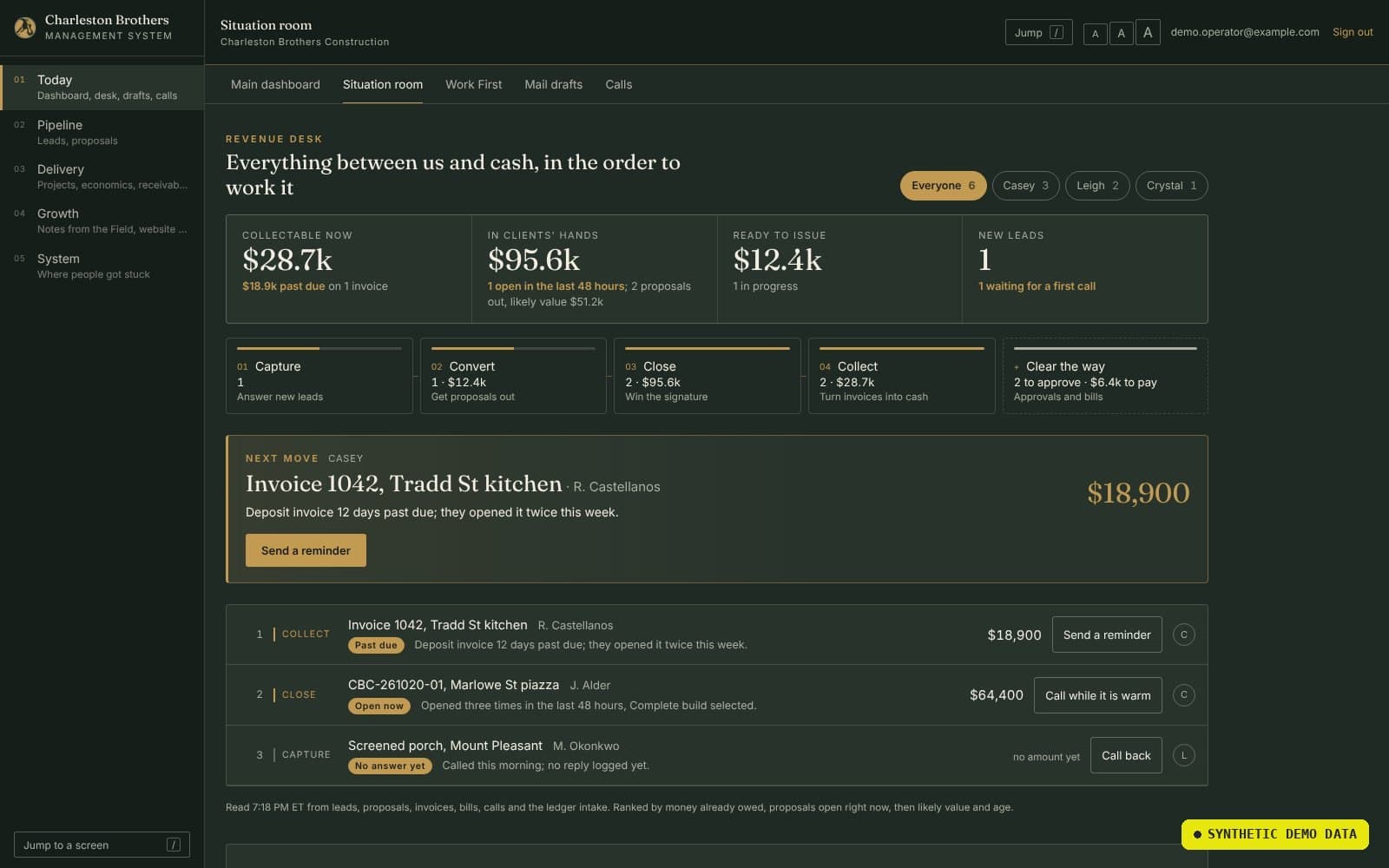Click the Sign out link

click(1353, 32)
